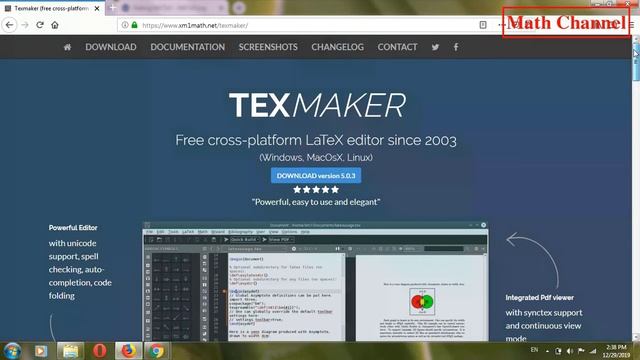The height and width of the screenshot is (360, 640).
Task: Open the DOWNLOAD navigation link
Action: pos(111,47)
